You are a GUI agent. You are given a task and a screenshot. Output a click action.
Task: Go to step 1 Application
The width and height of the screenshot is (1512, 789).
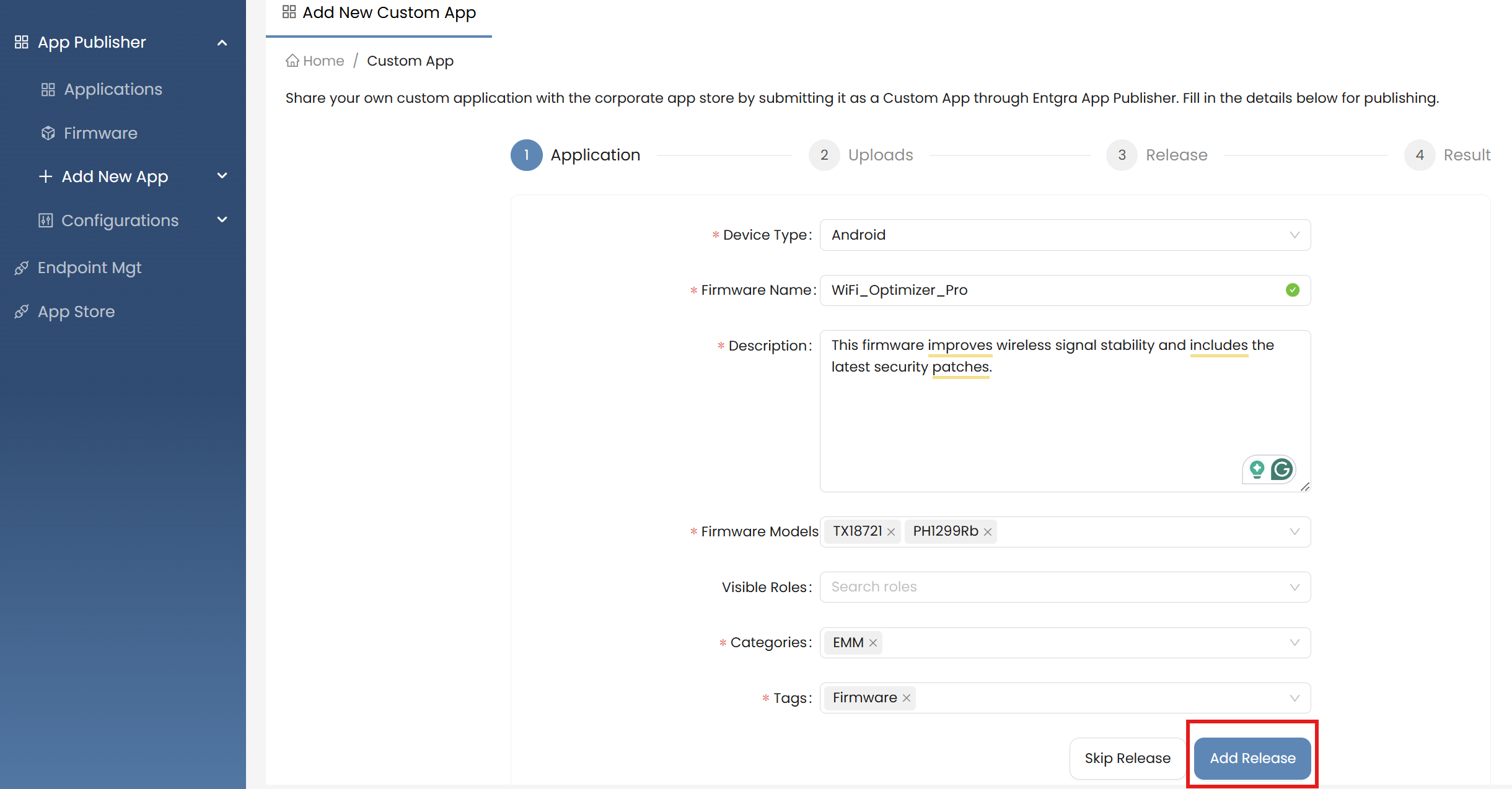576,155
